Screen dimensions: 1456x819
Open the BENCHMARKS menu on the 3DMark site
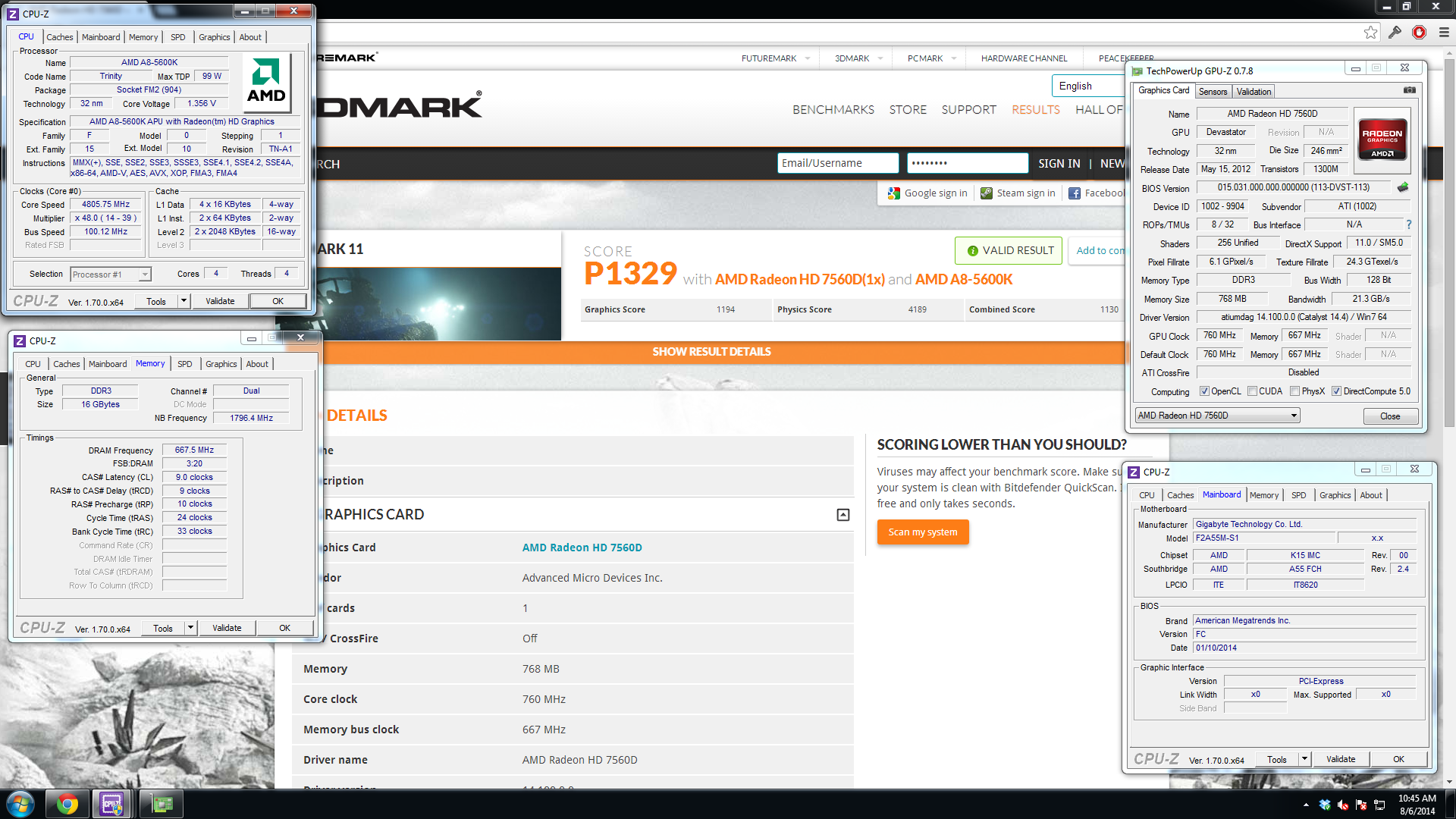(833, 110)
